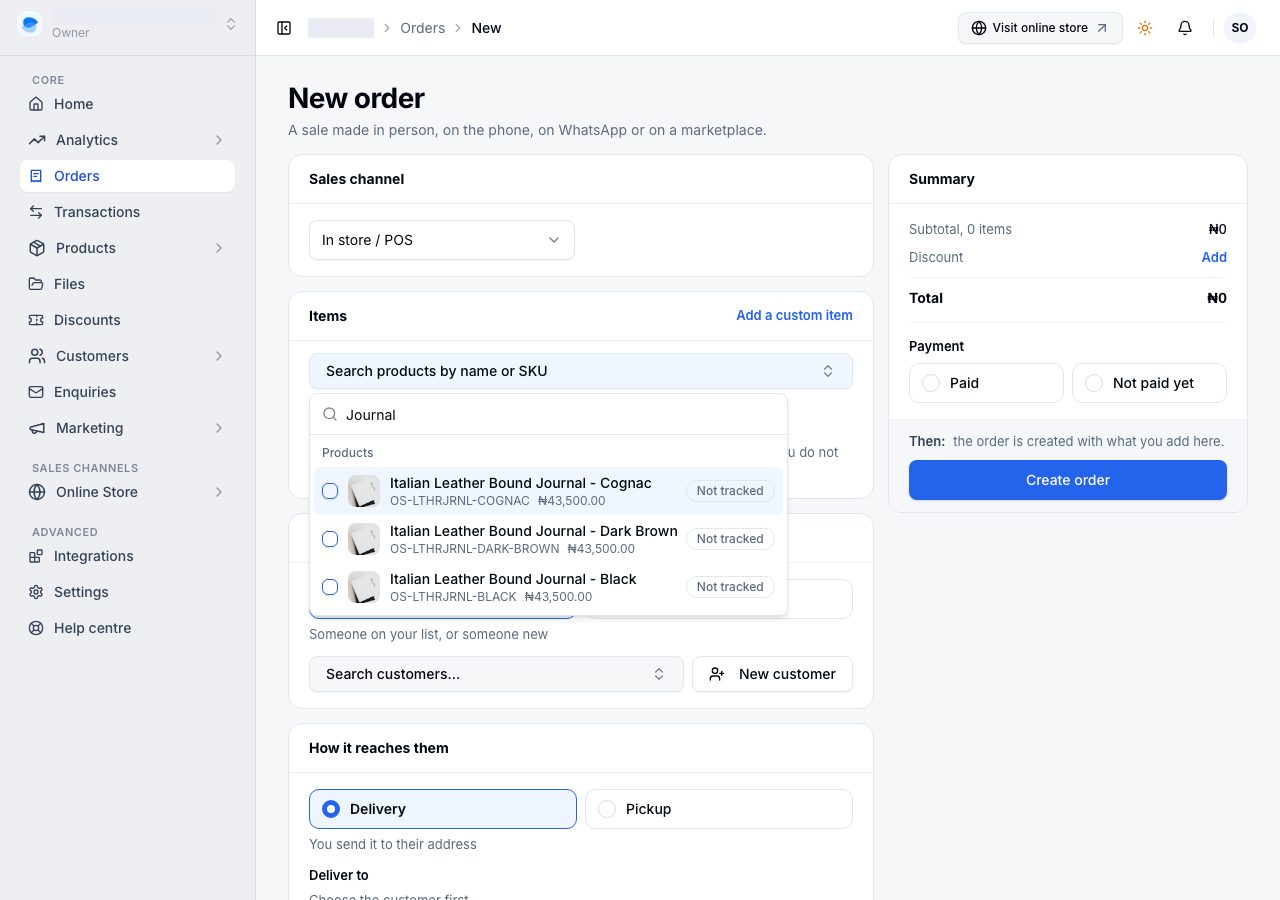
Task: Click the Integrations icon
Action: (x=36, y=556)
